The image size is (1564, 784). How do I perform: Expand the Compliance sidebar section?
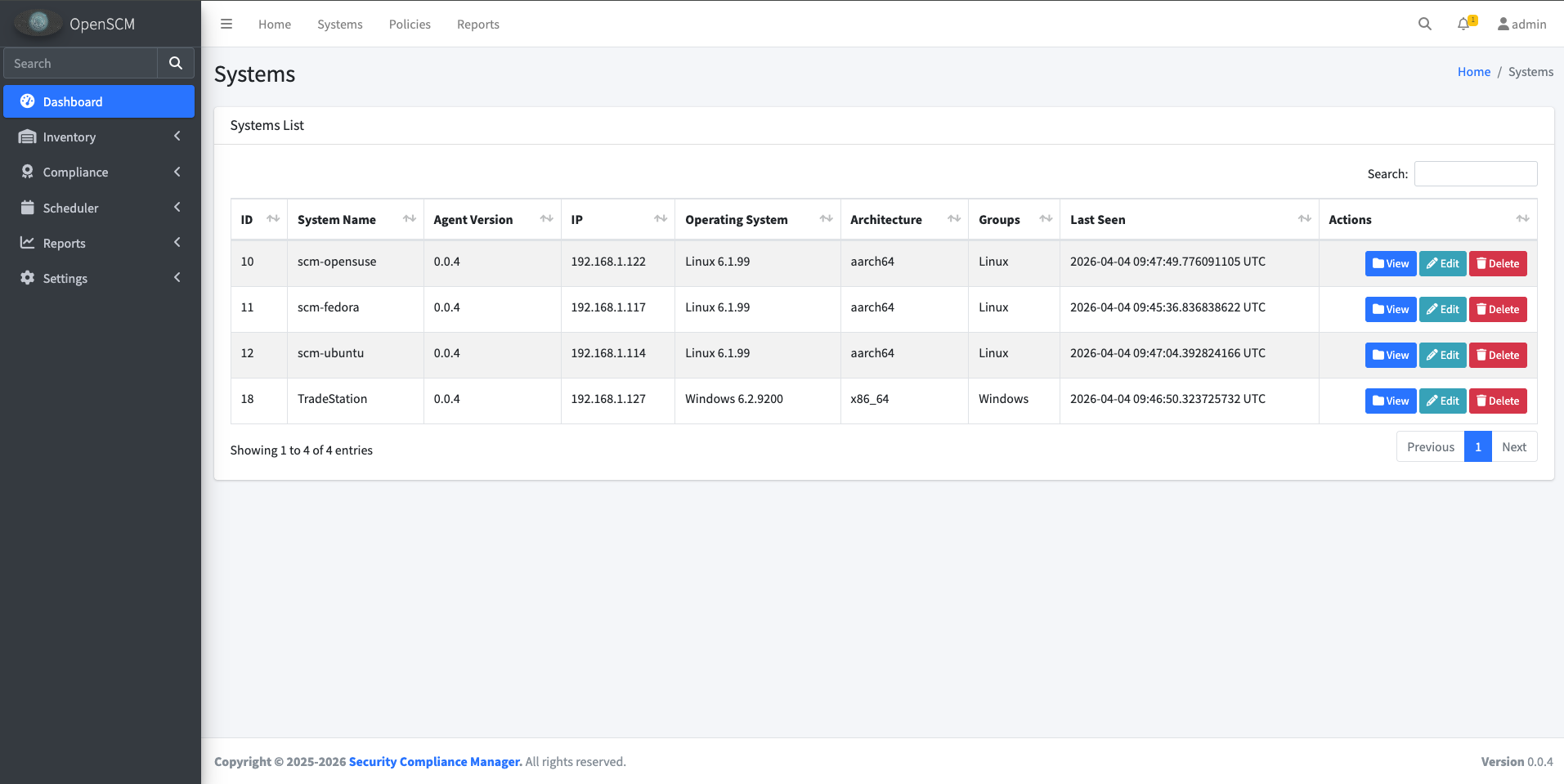tap(99, 172)
